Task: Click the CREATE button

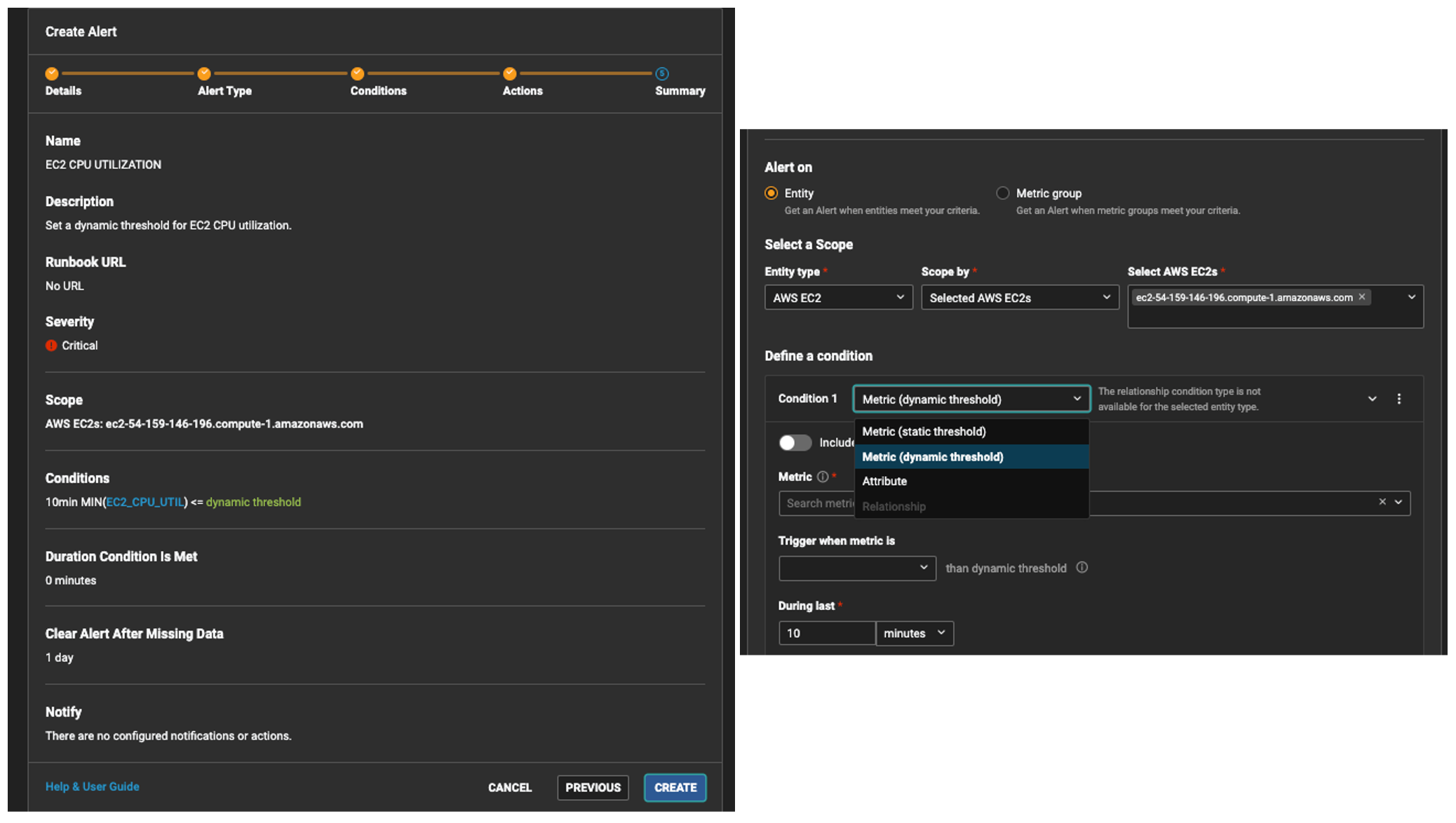Action: pyautogui.click(x=675, y=787)
